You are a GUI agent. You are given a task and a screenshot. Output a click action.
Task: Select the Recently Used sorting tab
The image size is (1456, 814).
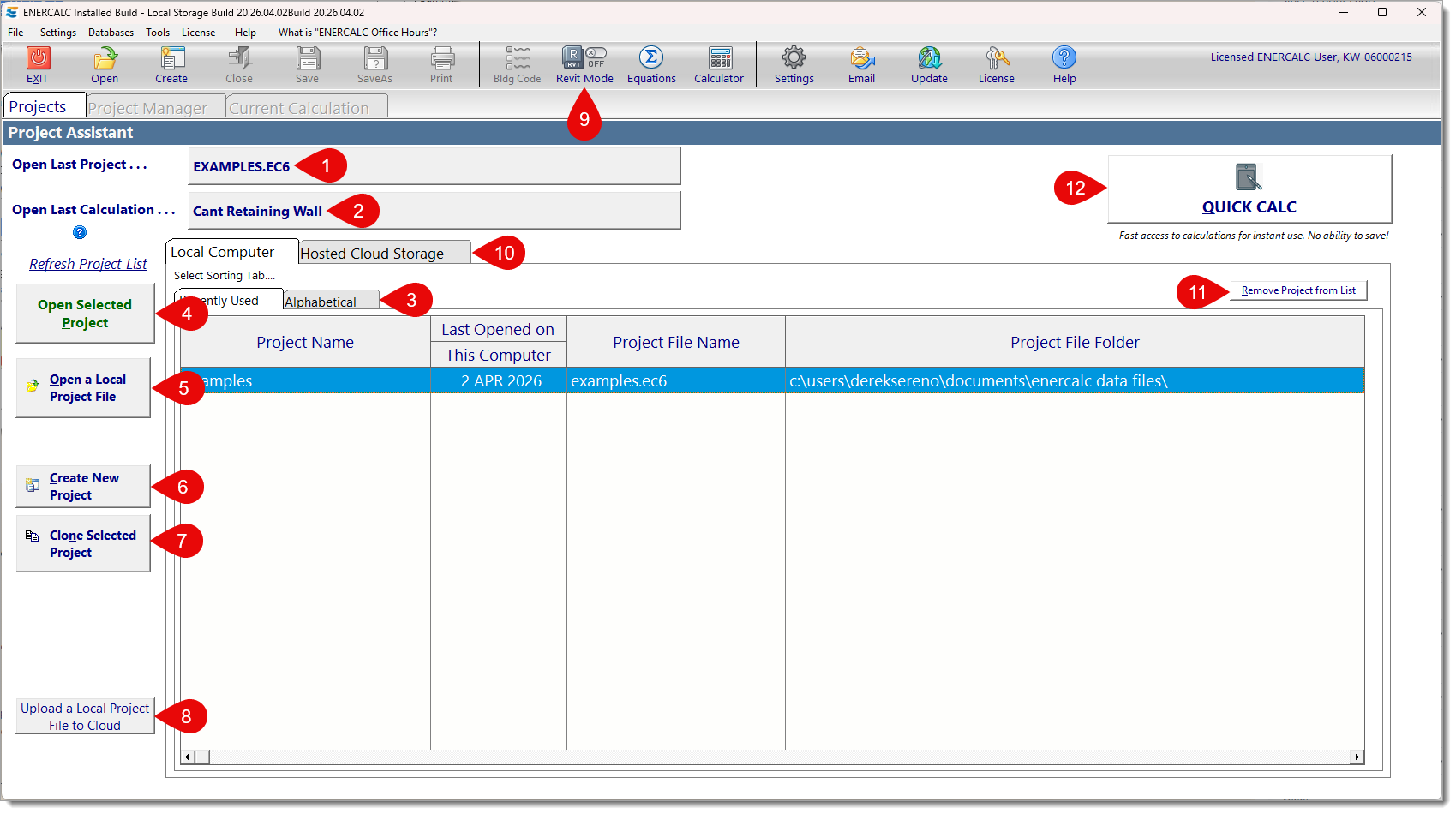[x=228, y=301]
